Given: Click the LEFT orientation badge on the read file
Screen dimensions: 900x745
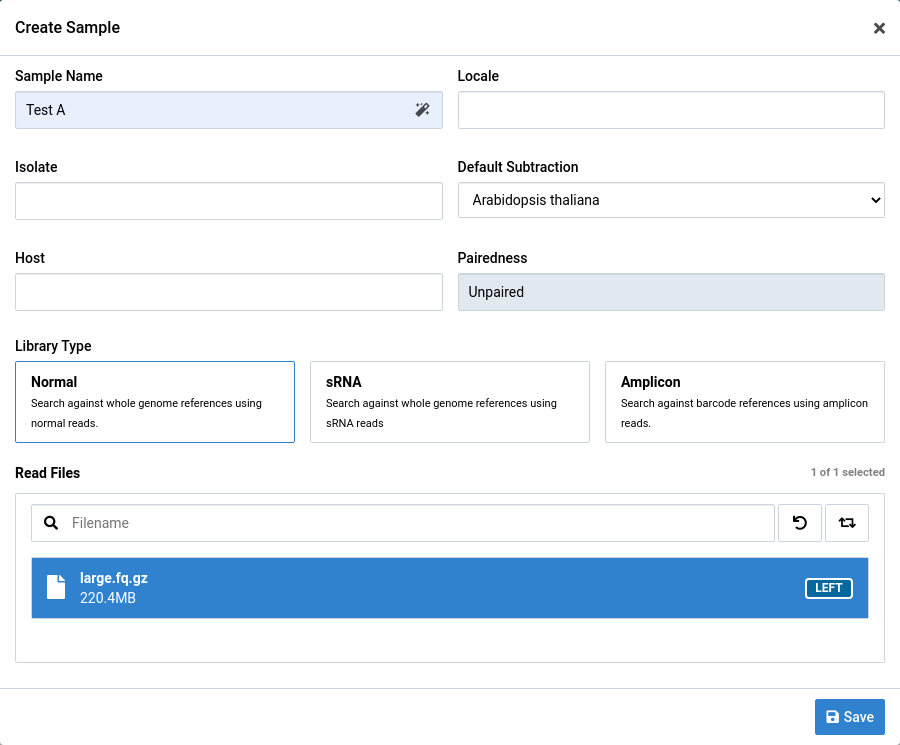Looking at the screenshot, I should [x=828, y=588].
